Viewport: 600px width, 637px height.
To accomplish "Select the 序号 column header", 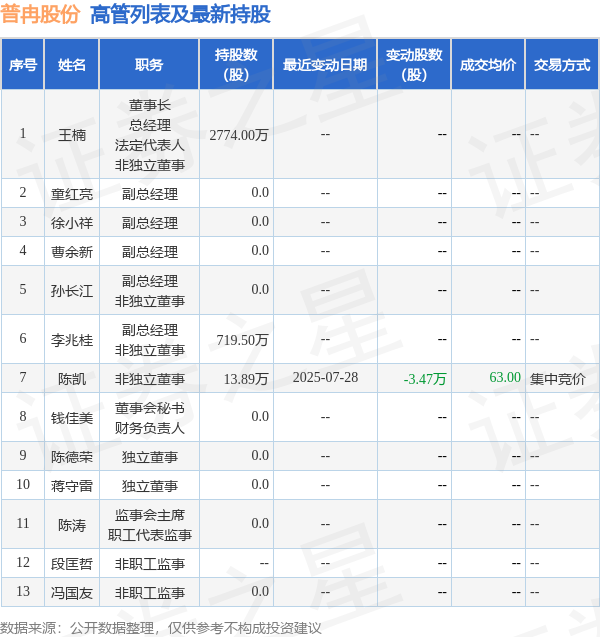I will coord(23,65).
